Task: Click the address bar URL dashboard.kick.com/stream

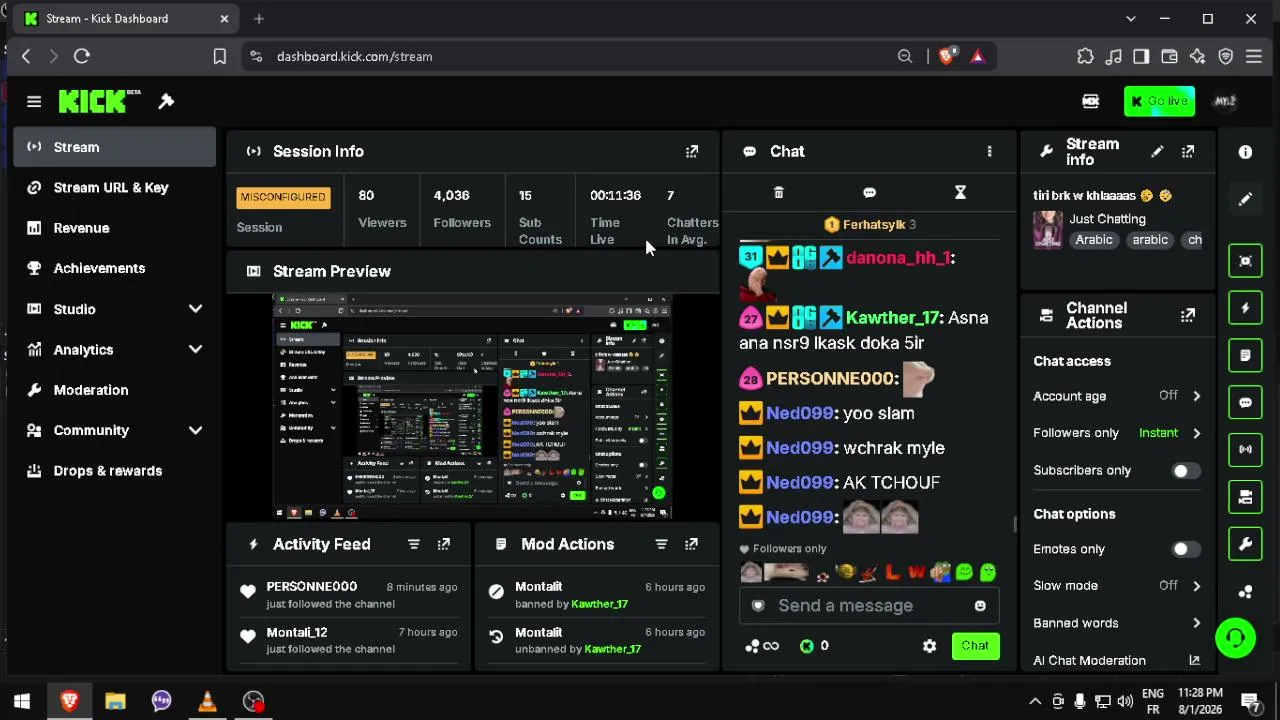Action: pyautogui.click(x=354, y=57)
